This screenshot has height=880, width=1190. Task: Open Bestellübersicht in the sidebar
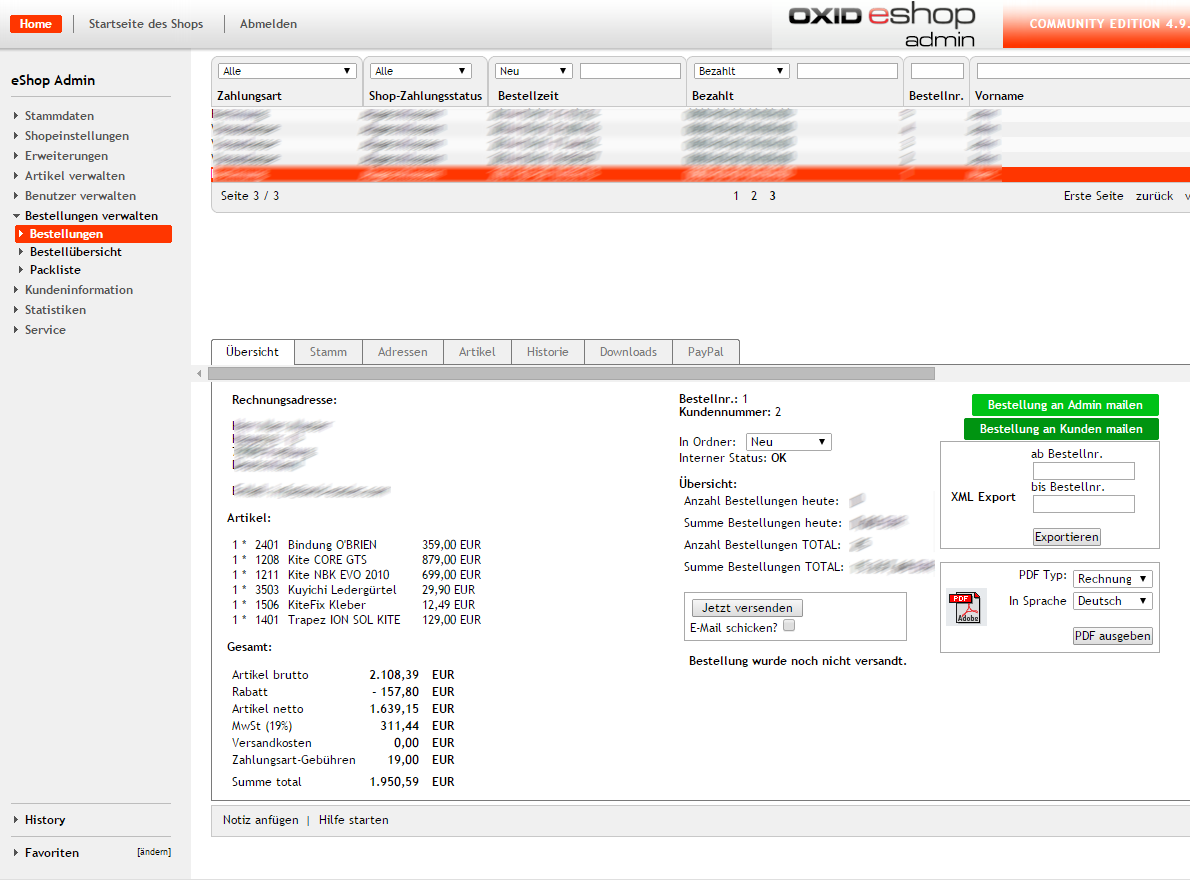point(75,252)
